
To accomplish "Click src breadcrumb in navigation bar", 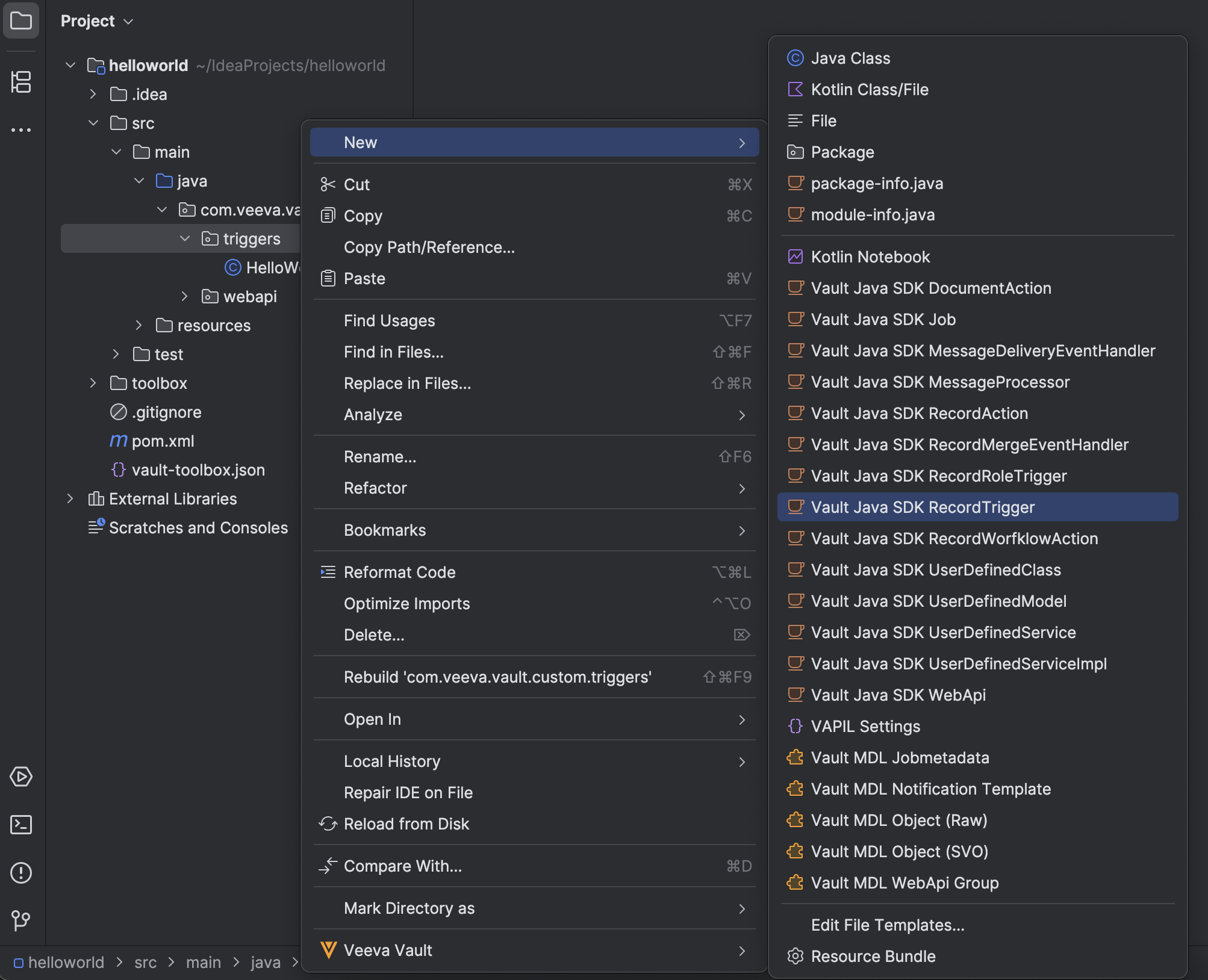I will pyautogui.click(x=145, y=962).
